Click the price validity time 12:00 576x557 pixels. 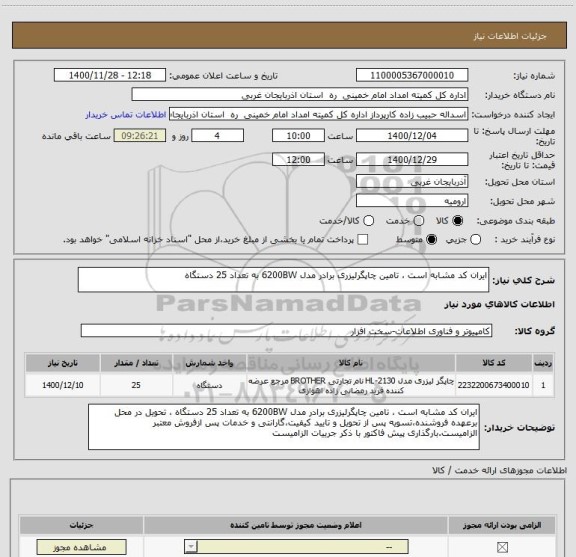click(x=298, y=159)
